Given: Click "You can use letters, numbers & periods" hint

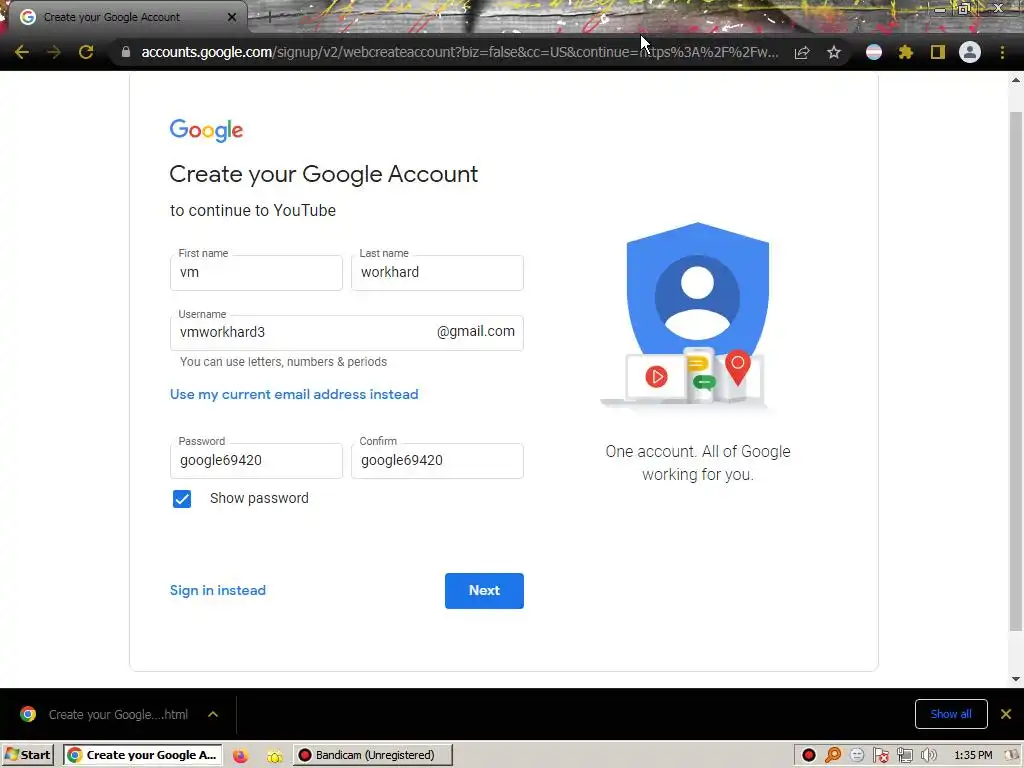Looking at the screenshot, I should (x=283, y=362).
